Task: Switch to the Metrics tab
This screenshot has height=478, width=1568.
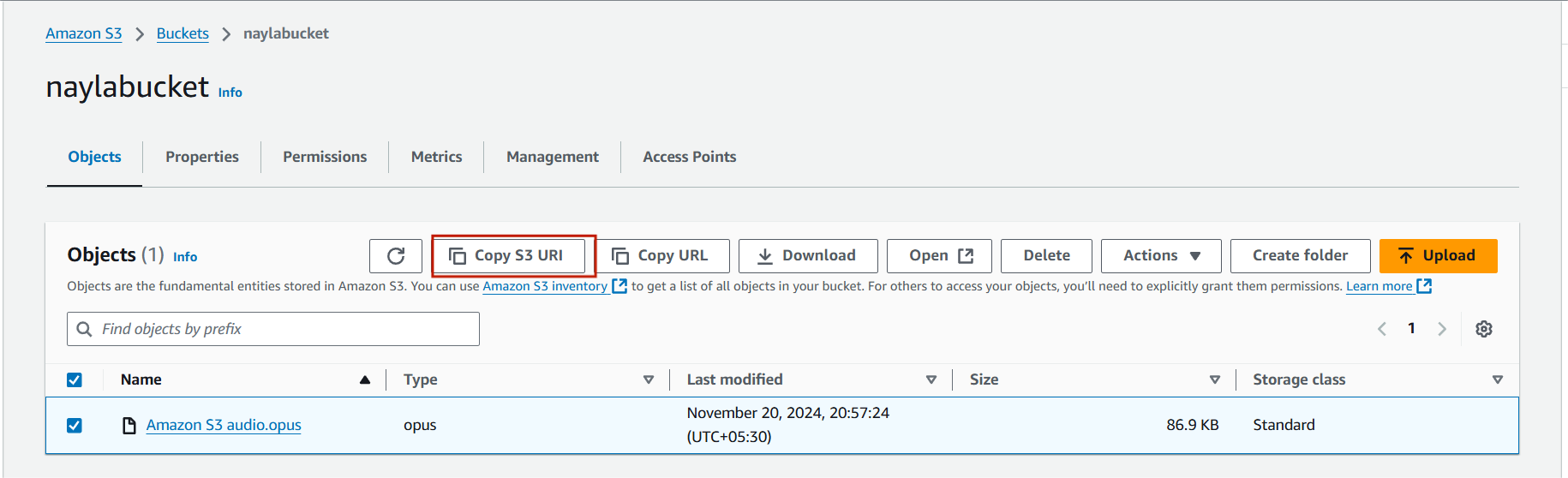Action: [x=436, y=157]
